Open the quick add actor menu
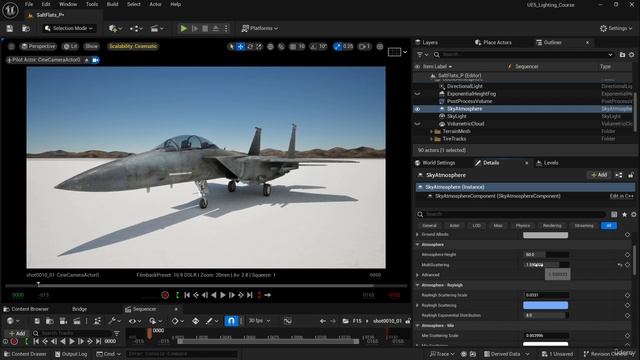640x360 pixels. click(x=115, y=28)
